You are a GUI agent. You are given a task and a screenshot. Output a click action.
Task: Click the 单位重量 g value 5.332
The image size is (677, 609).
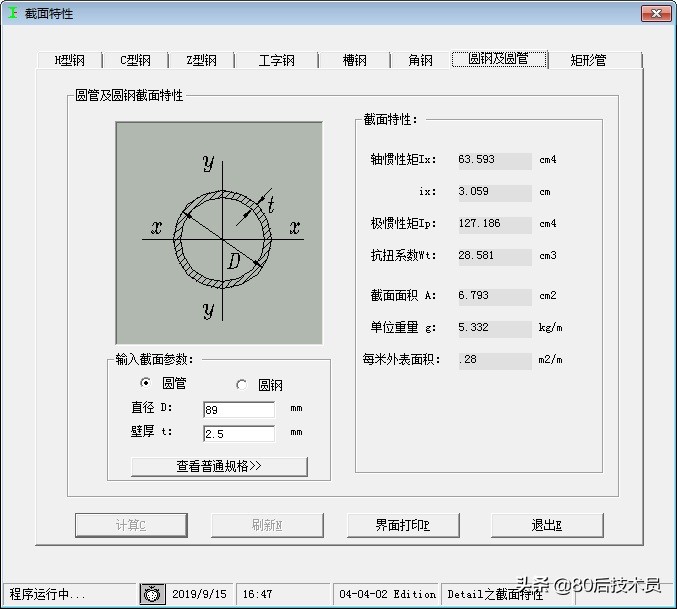pyautogui.click(x=495, y=328)
